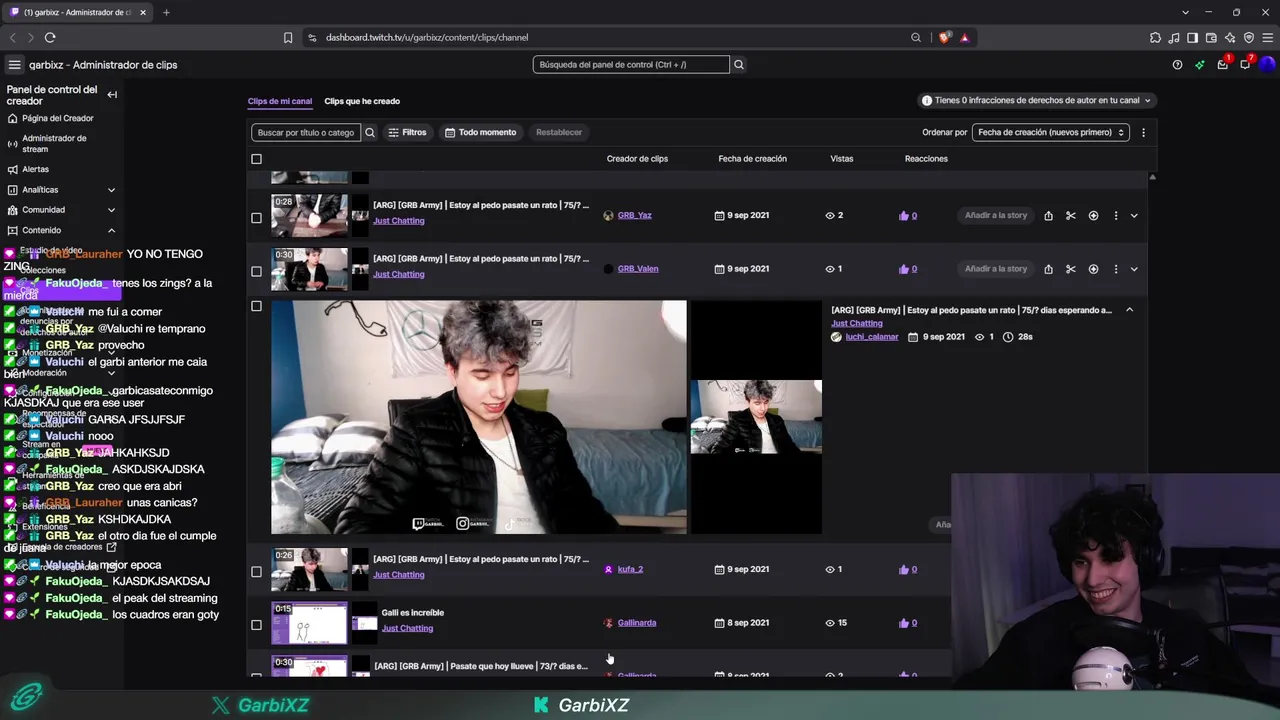Open more options for GRB_Yaz clip

click(1116, 216)
